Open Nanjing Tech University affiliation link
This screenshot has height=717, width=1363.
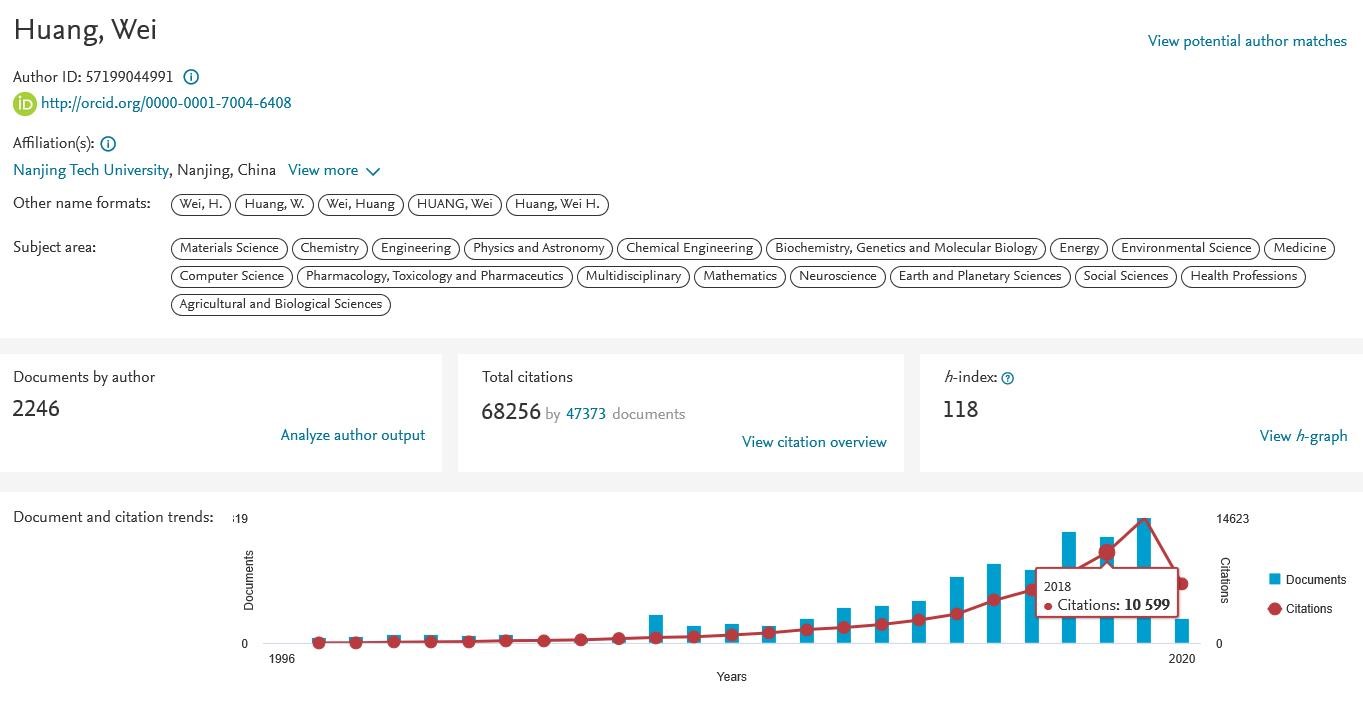pyautogui.click(x=91, y=170)
